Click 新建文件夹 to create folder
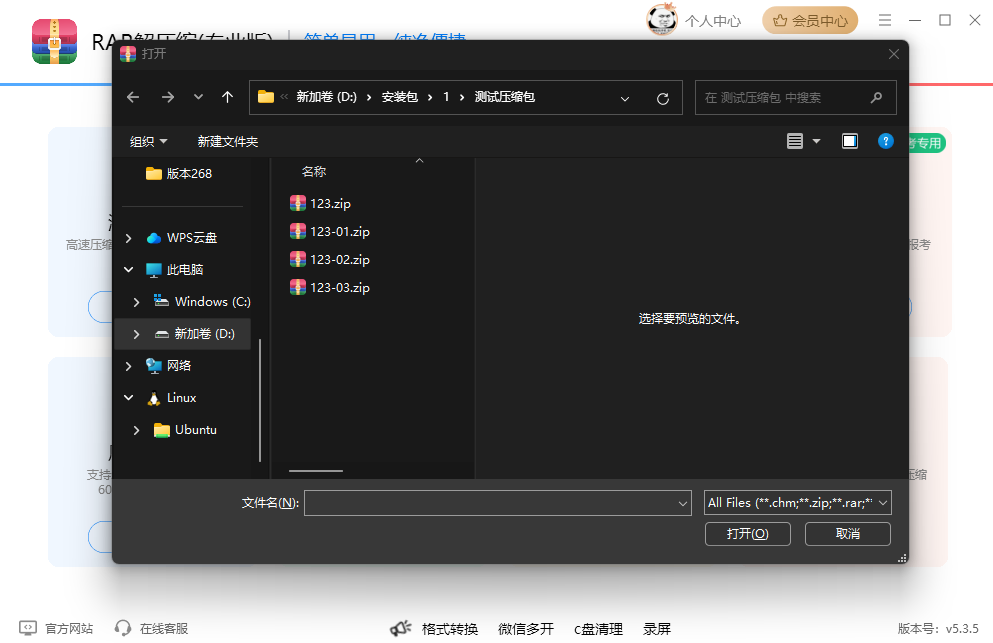Image resolution: width=993 pixels, height=643 pixels. click(227, 141)
